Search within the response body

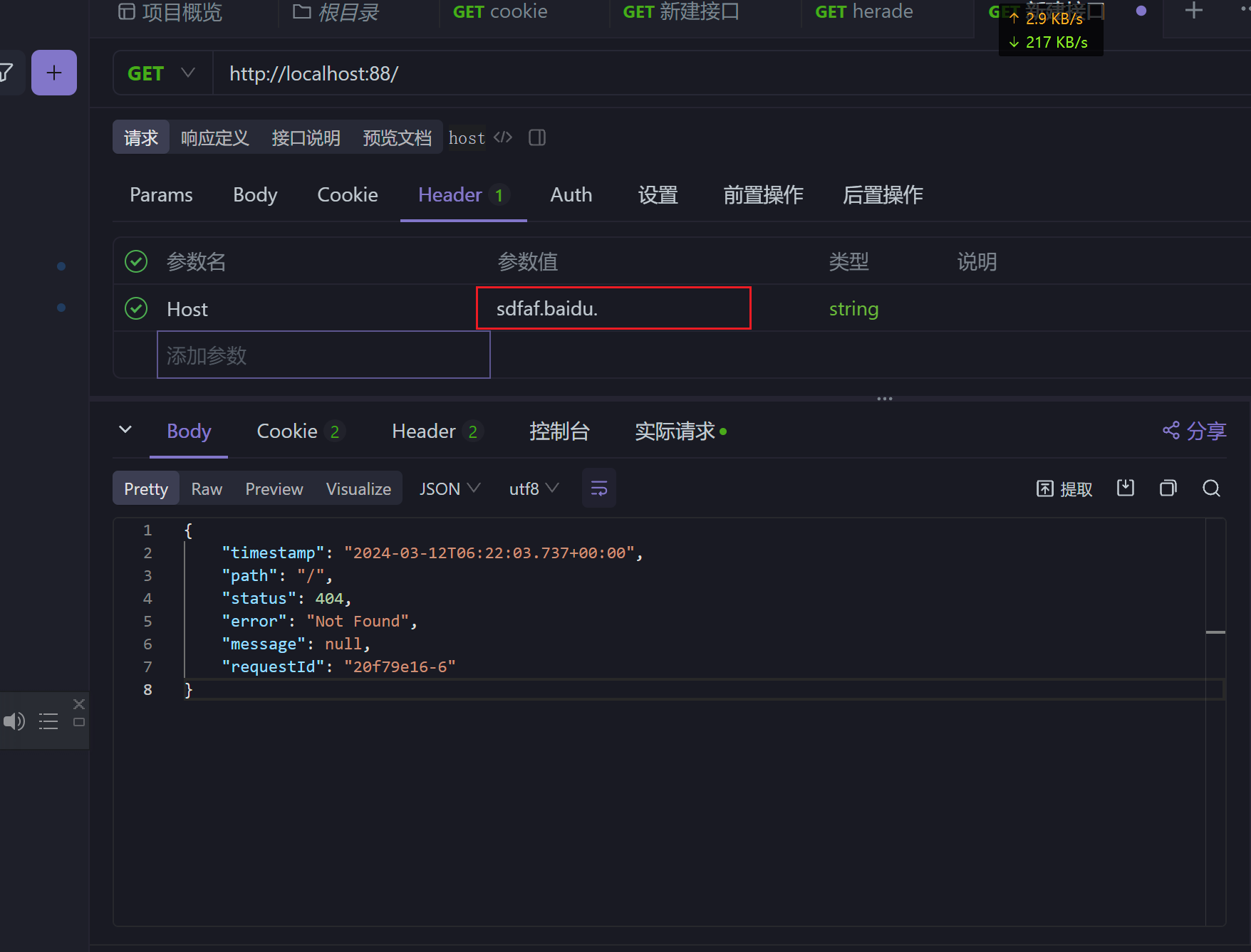pyautogui.click(x=1212, y=488)
